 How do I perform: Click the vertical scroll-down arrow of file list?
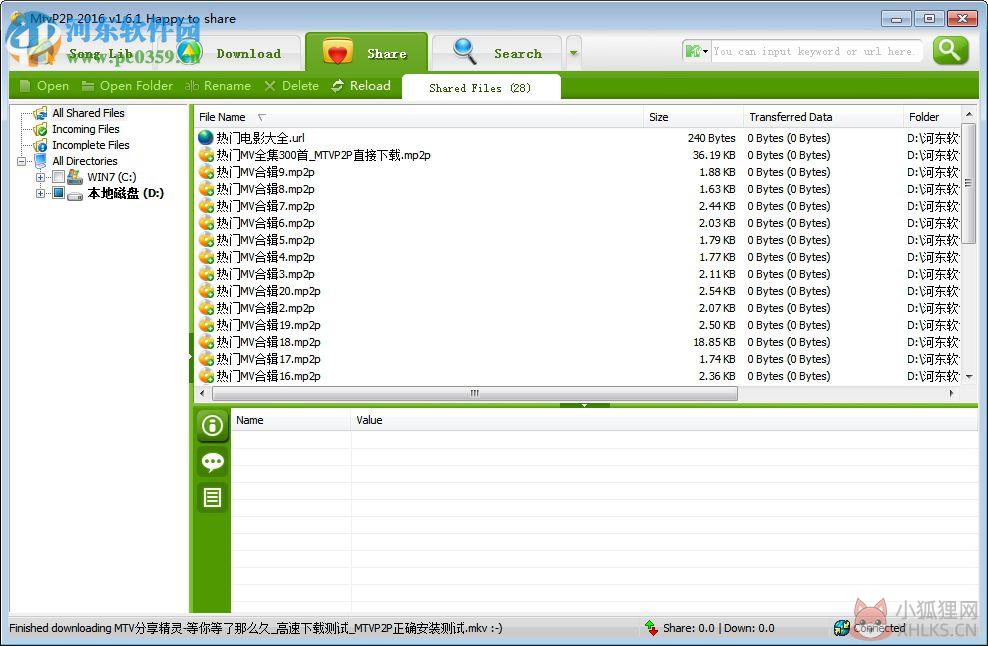point(968,376)
